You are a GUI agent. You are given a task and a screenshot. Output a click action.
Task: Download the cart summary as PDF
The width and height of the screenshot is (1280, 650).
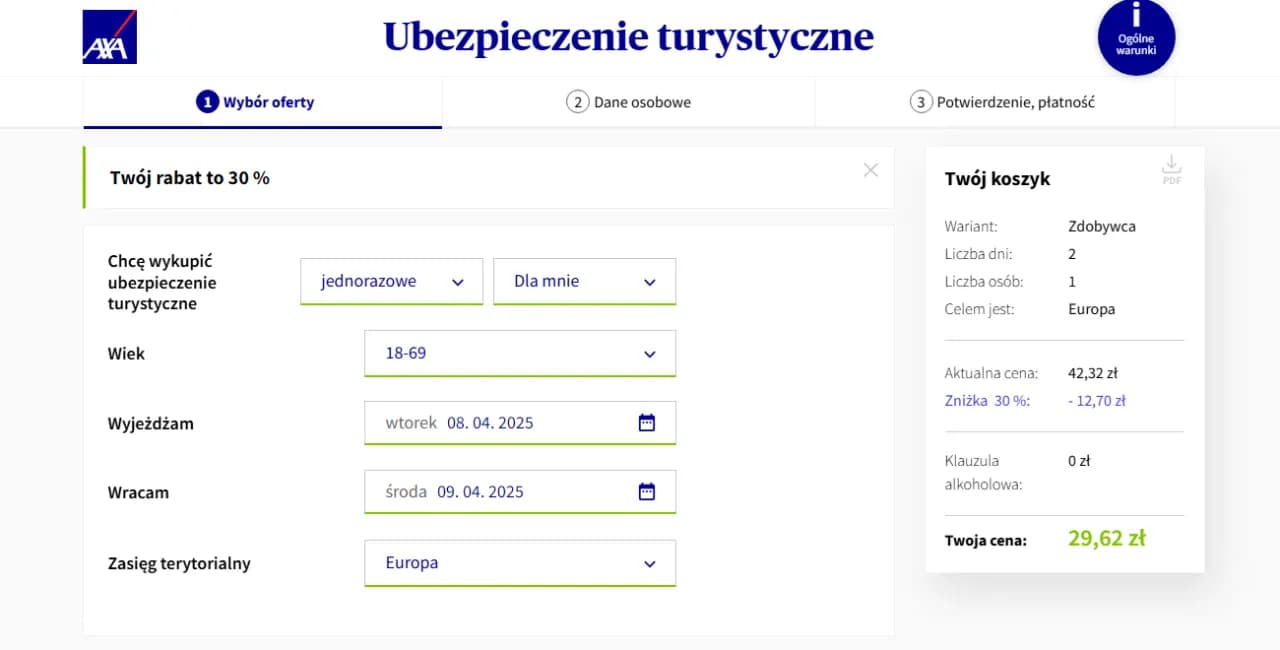1171,168
